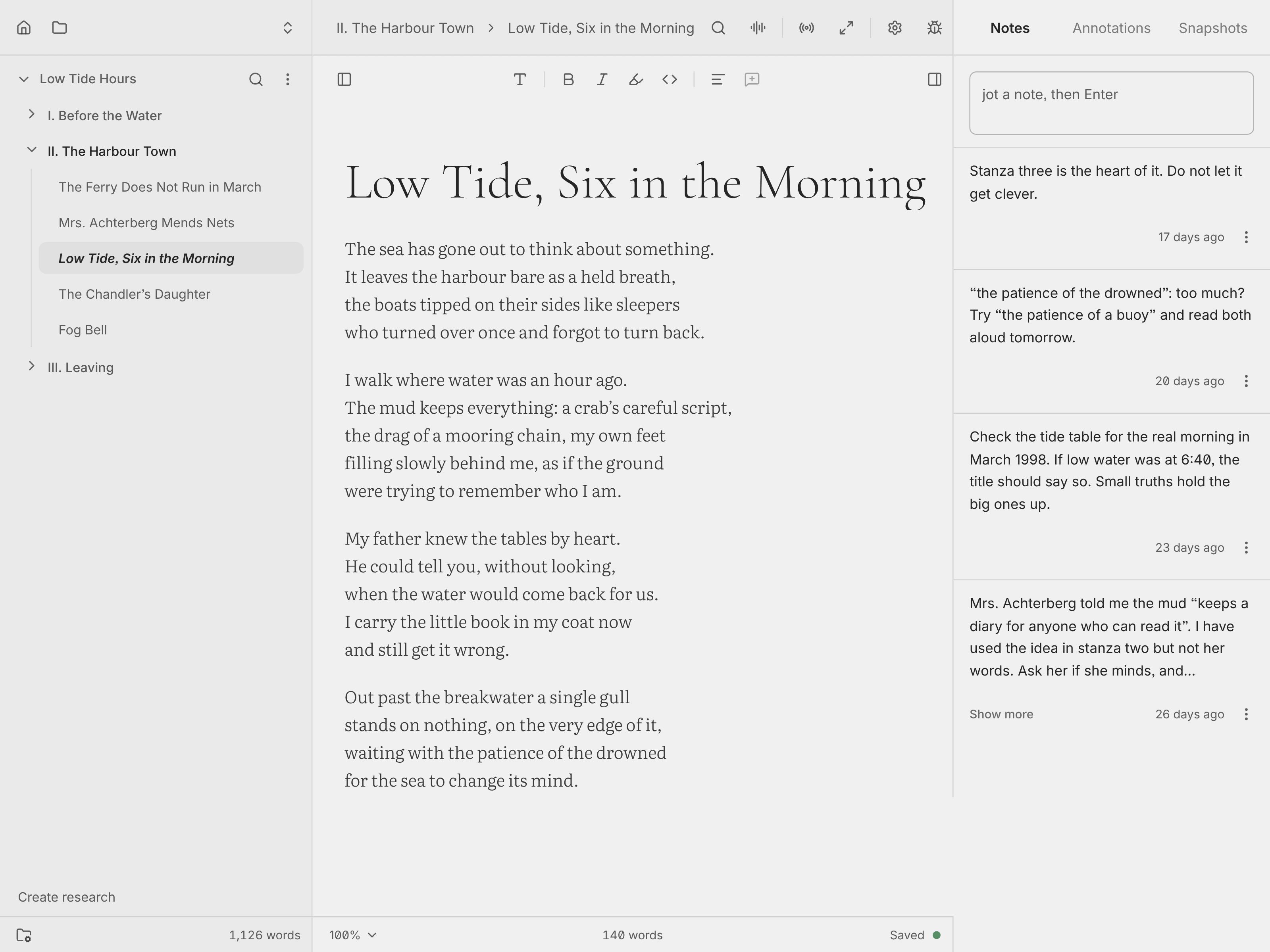Viewport: 1270px width, 952px height.
Task: Open The Chandler's Daughter poem
Action: pyautogui.click(x=135, y=294)
